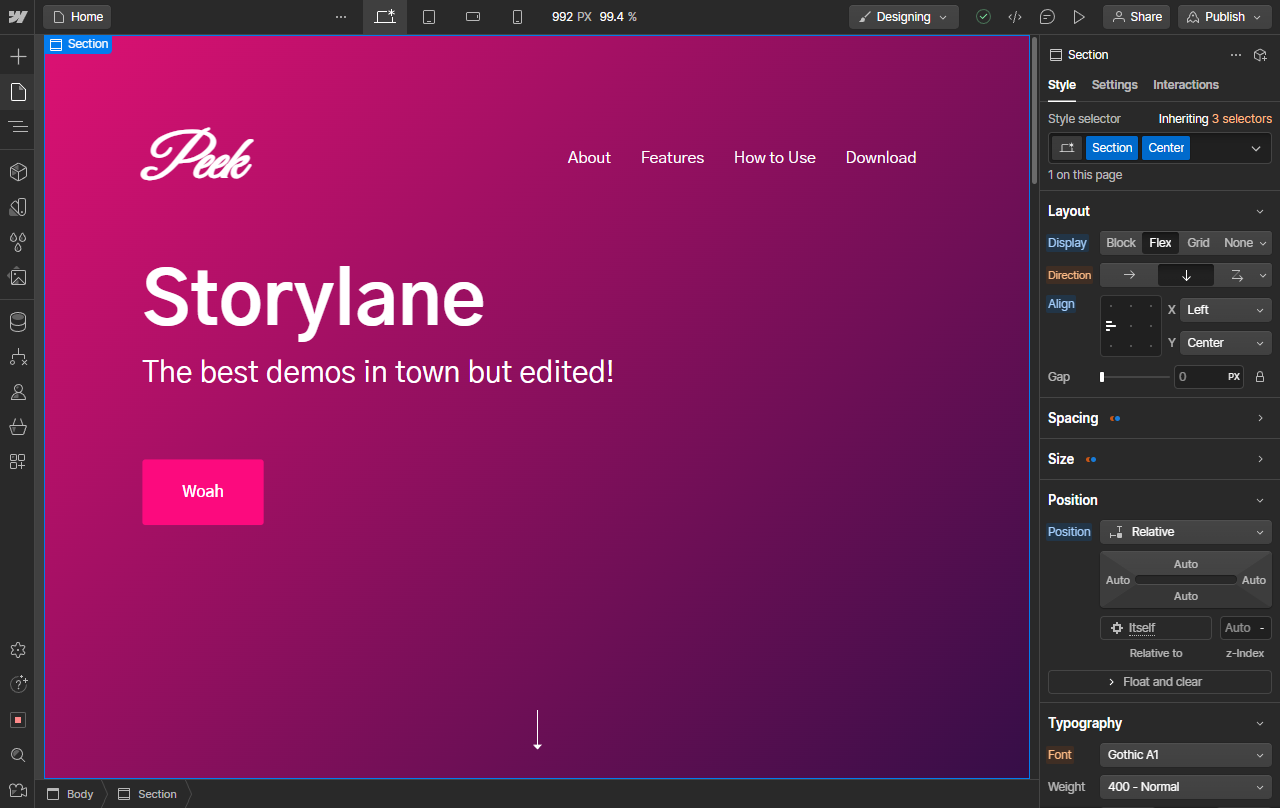Click the Share button
Viewport: 1280px width, 808px height.
click(1136, 17)
